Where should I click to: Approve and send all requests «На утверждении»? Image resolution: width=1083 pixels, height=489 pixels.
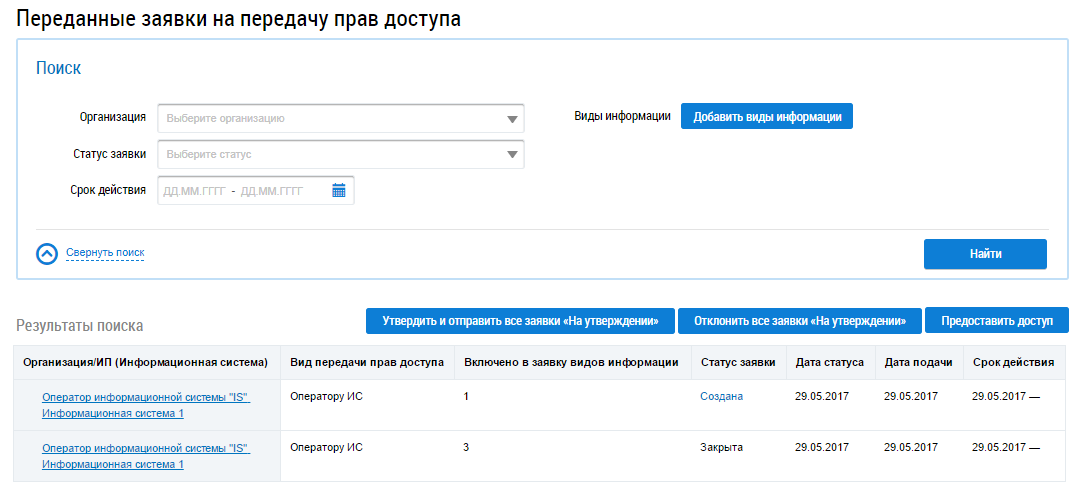(x=520, y=321)
